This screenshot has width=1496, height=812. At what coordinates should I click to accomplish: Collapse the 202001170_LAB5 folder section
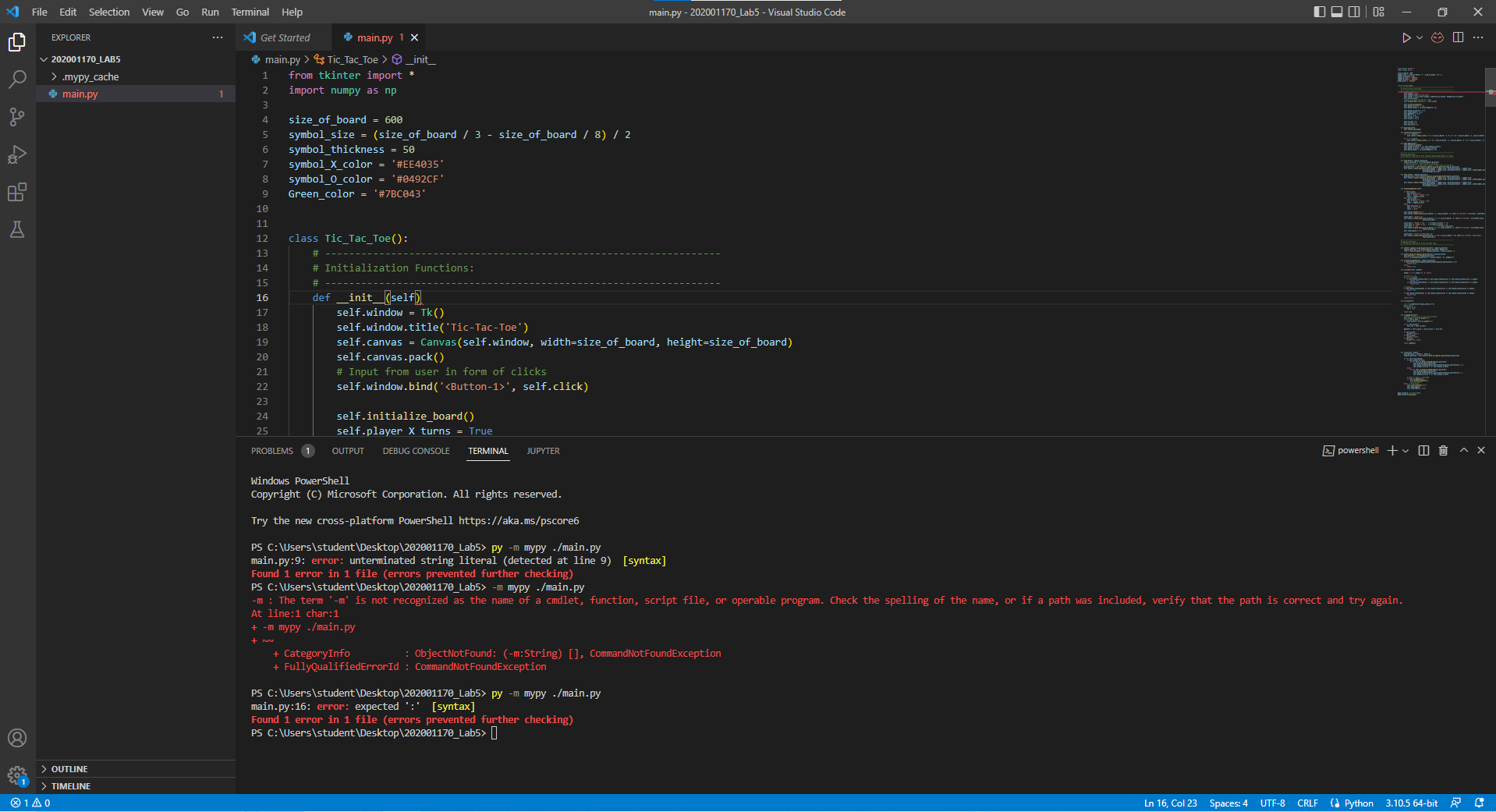[x=136, y=59]
